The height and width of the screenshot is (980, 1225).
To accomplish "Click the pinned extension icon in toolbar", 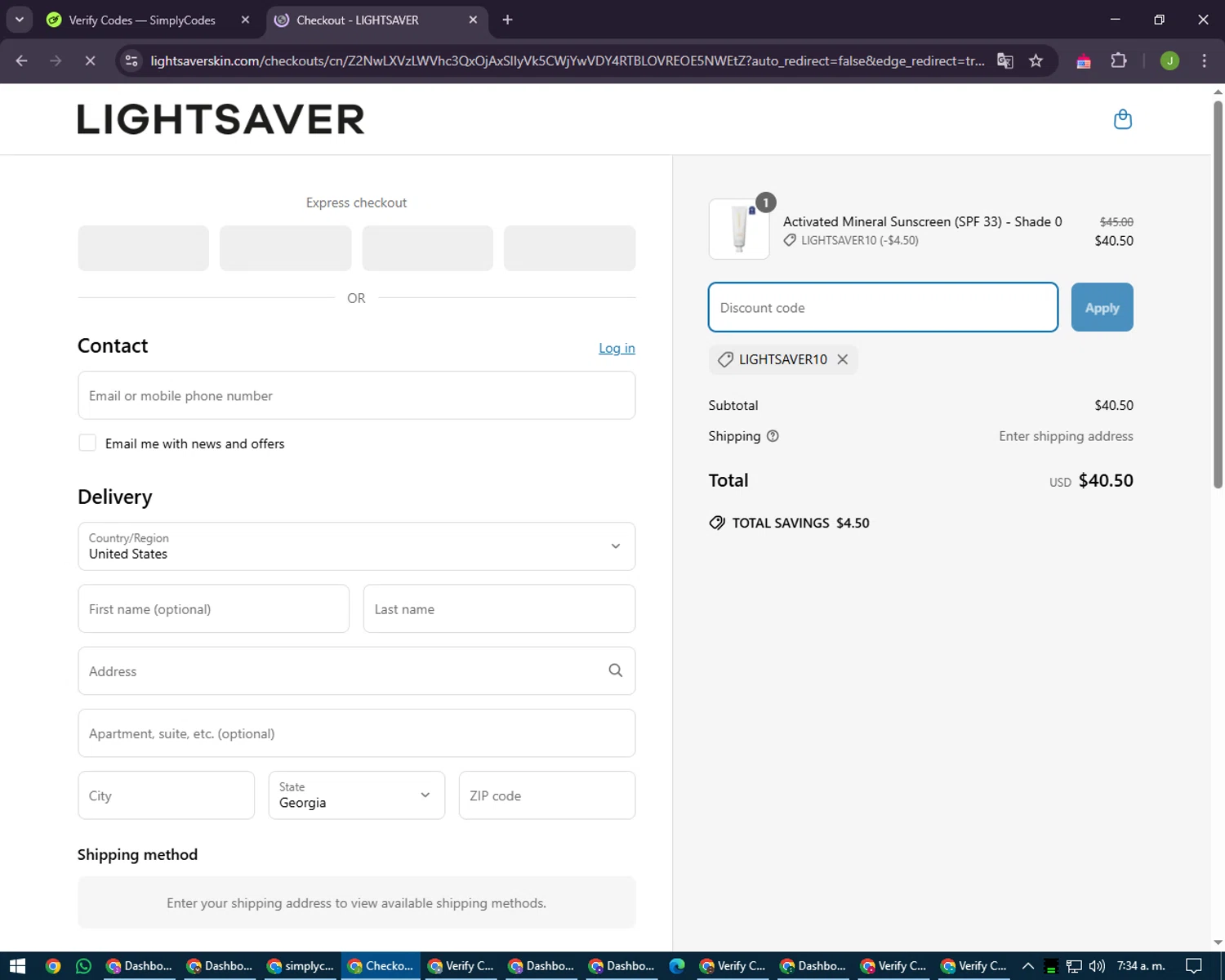I will pyautogui.click(x=1084, y=61).
